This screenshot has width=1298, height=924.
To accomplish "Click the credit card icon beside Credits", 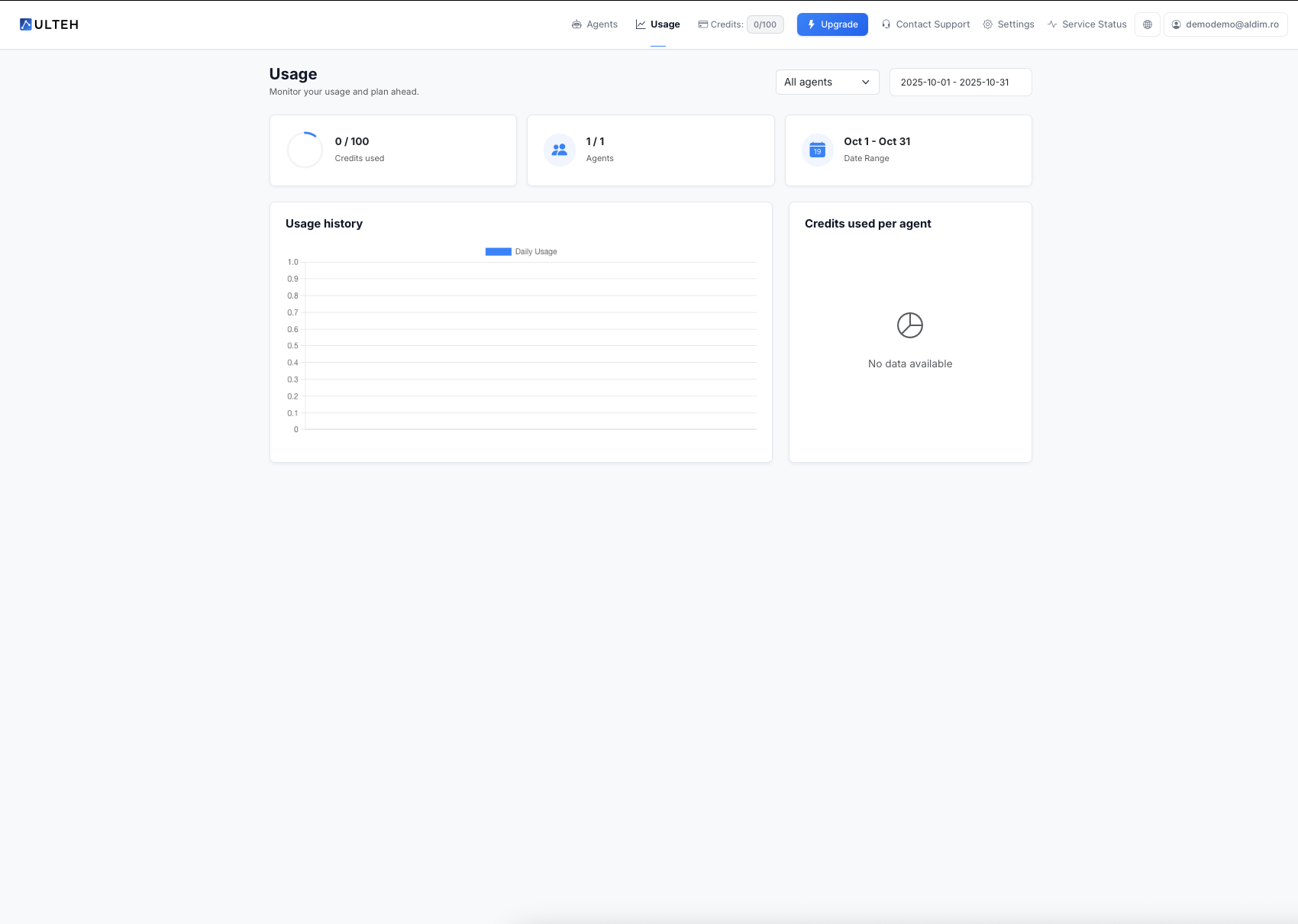I will pyautogui.click(x=702, y=24).
